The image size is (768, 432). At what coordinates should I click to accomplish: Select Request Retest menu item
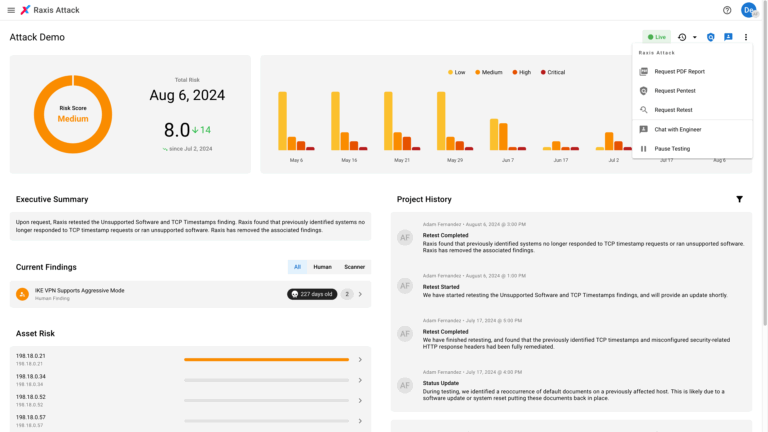692,110
